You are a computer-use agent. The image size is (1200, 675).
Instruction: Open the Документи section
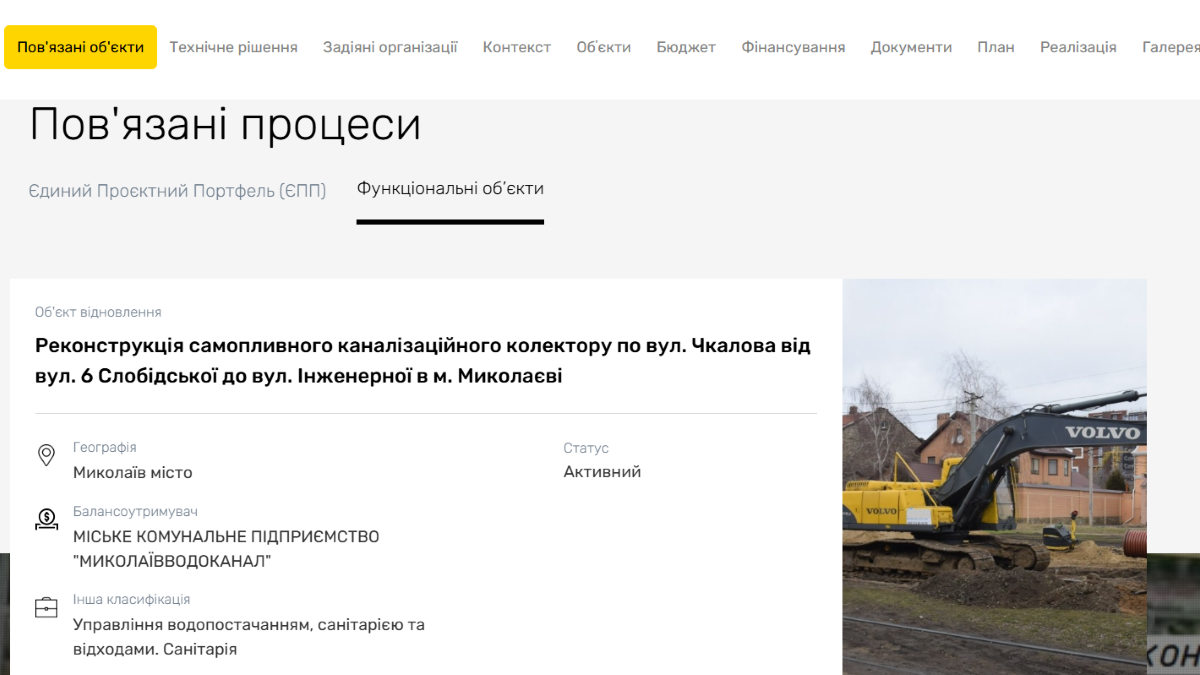click(911, 47)
